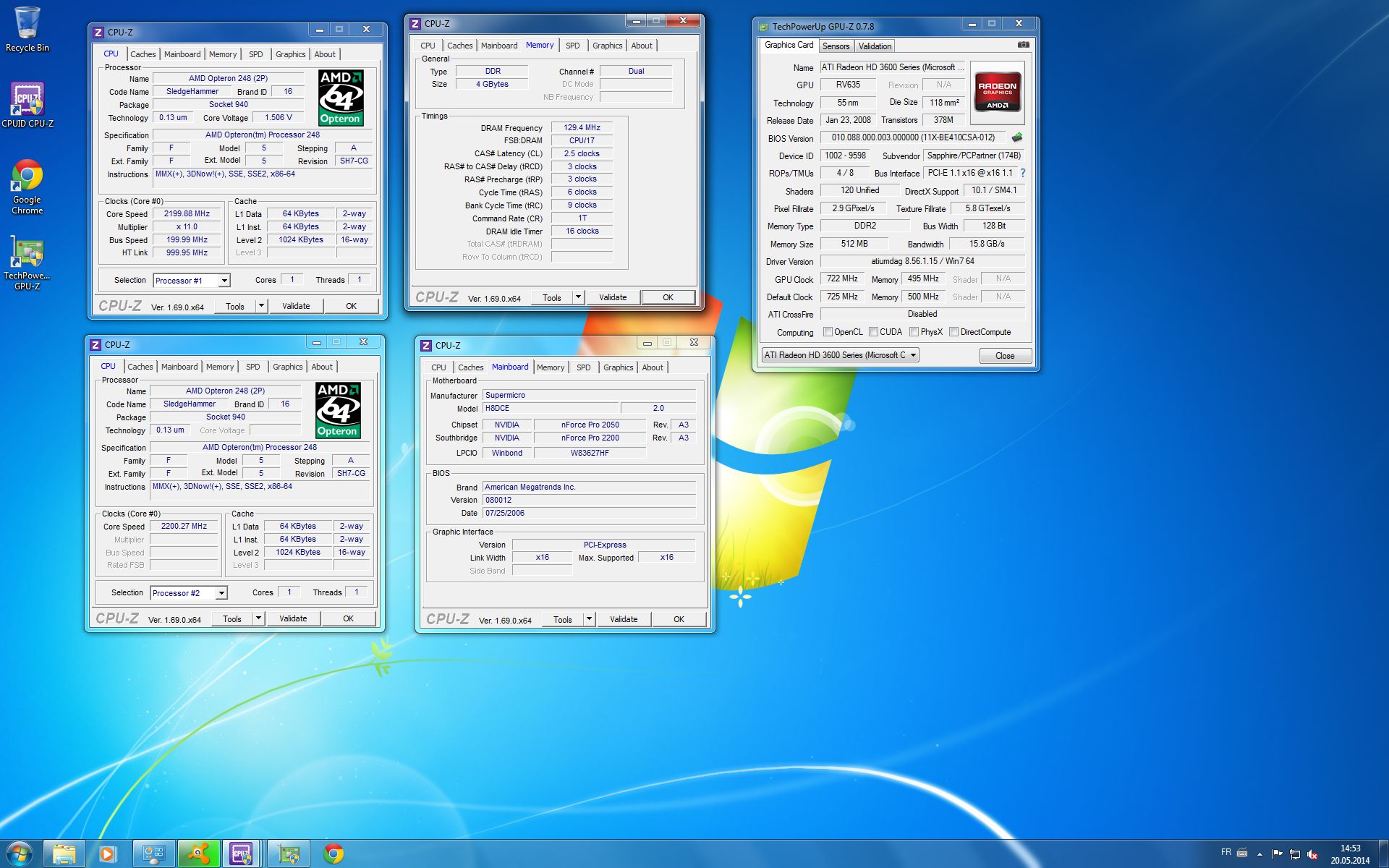Click OK in the Processor #1 window
This screenshot has height=868, width=1389.
point(351,306)
